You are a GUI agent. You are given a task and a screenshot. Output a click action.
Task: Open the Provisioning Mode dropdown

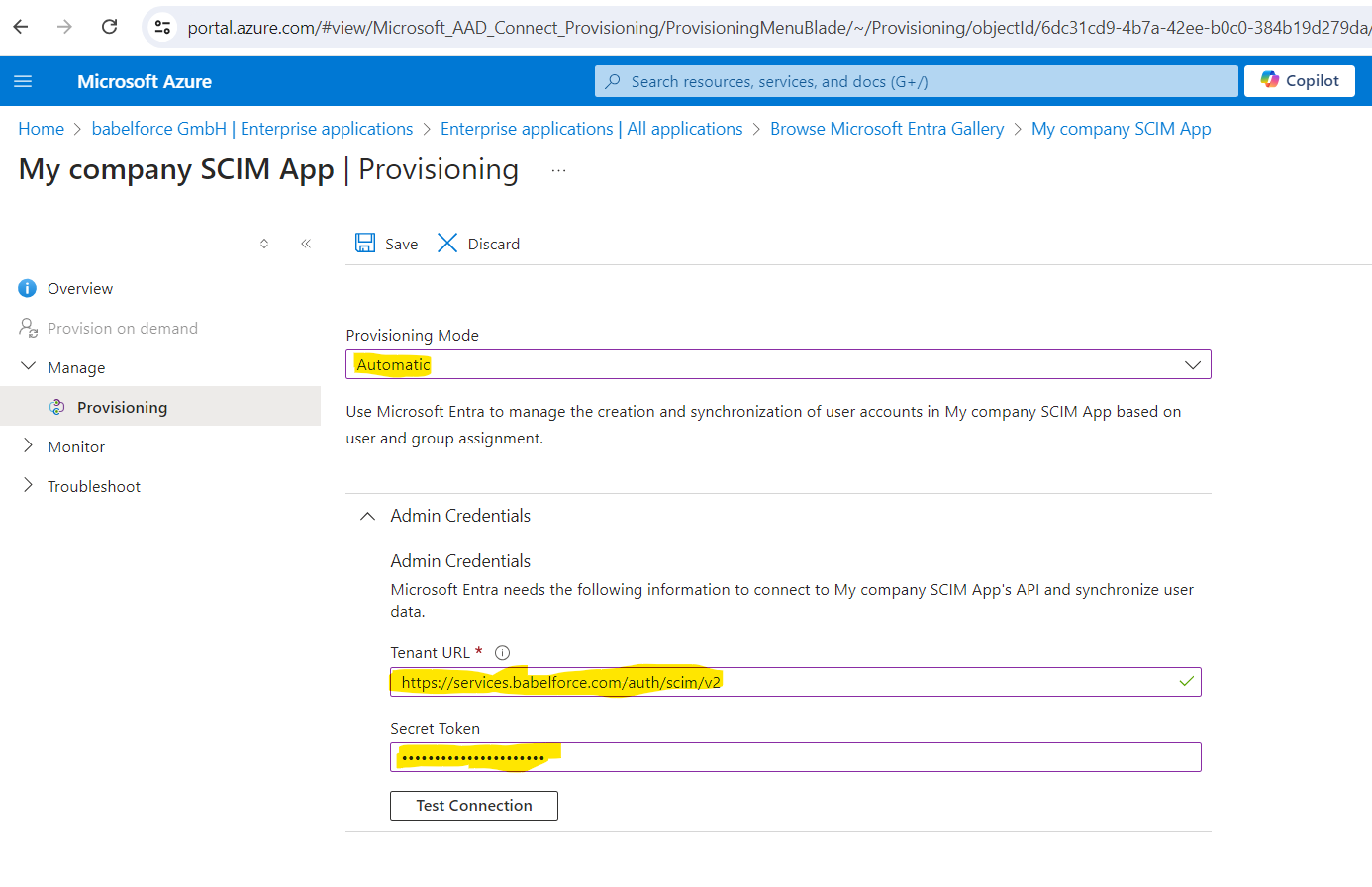(x=778, y=364)
